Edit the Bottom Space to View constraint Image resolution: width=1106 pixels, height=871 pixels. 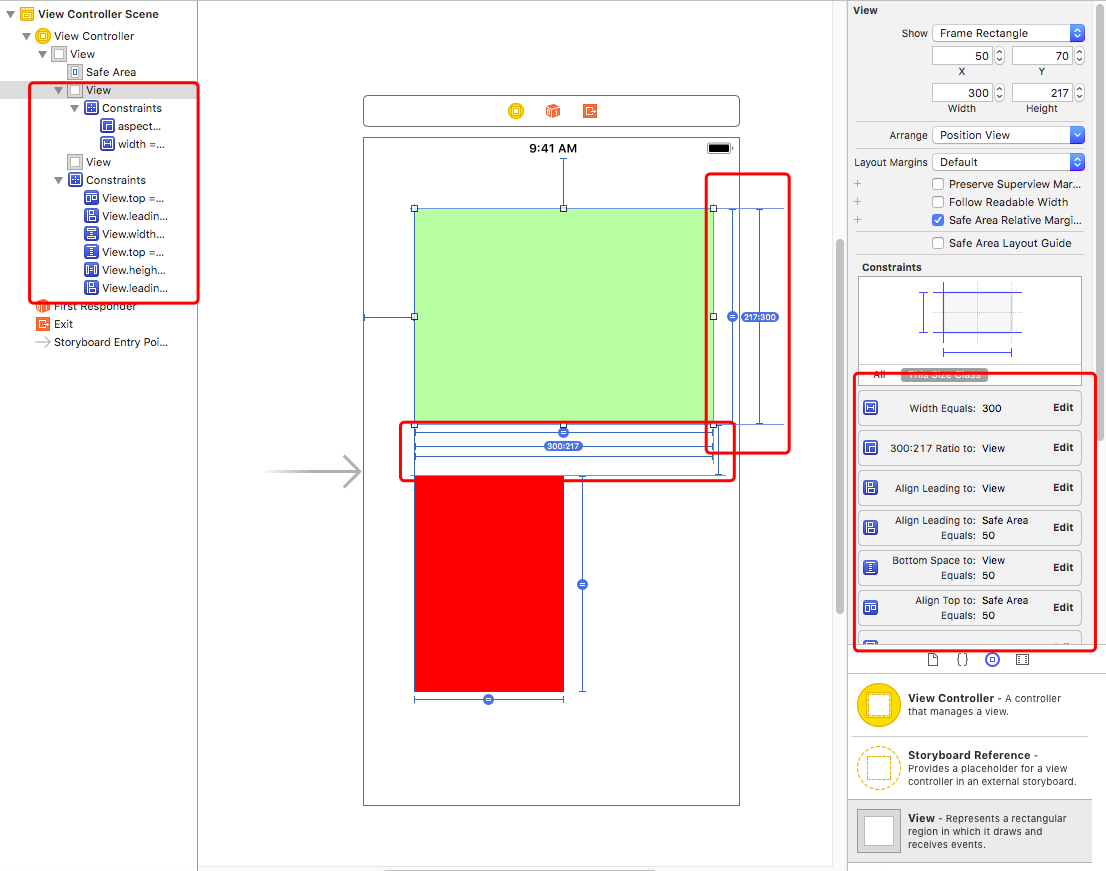pyautogui.click(x=1063, y=568)
